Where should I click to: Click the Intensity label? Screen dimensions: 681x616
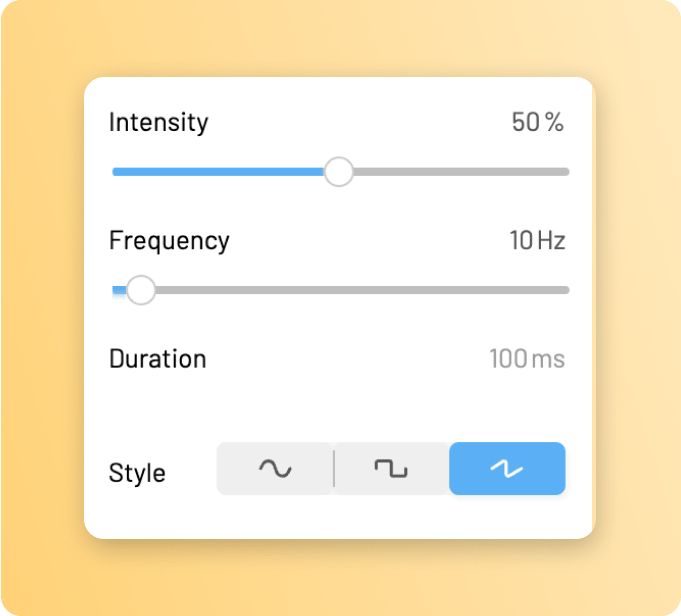coord(158,123)
